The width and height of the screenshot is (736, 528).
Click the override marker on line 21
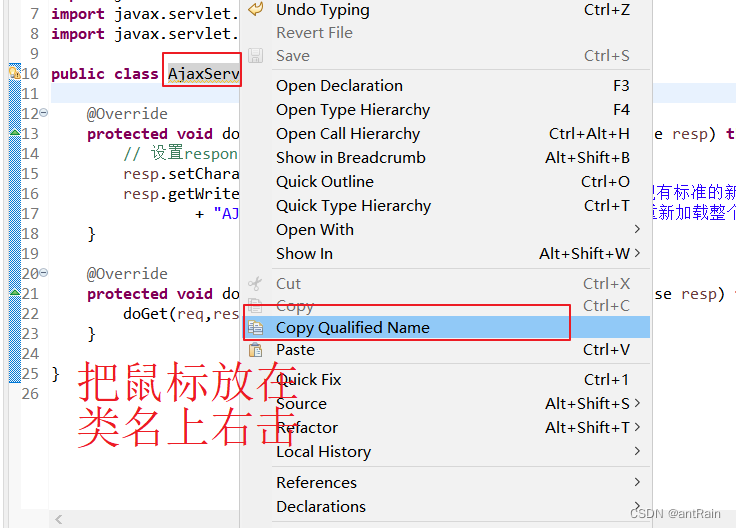[x=15, y=292]
